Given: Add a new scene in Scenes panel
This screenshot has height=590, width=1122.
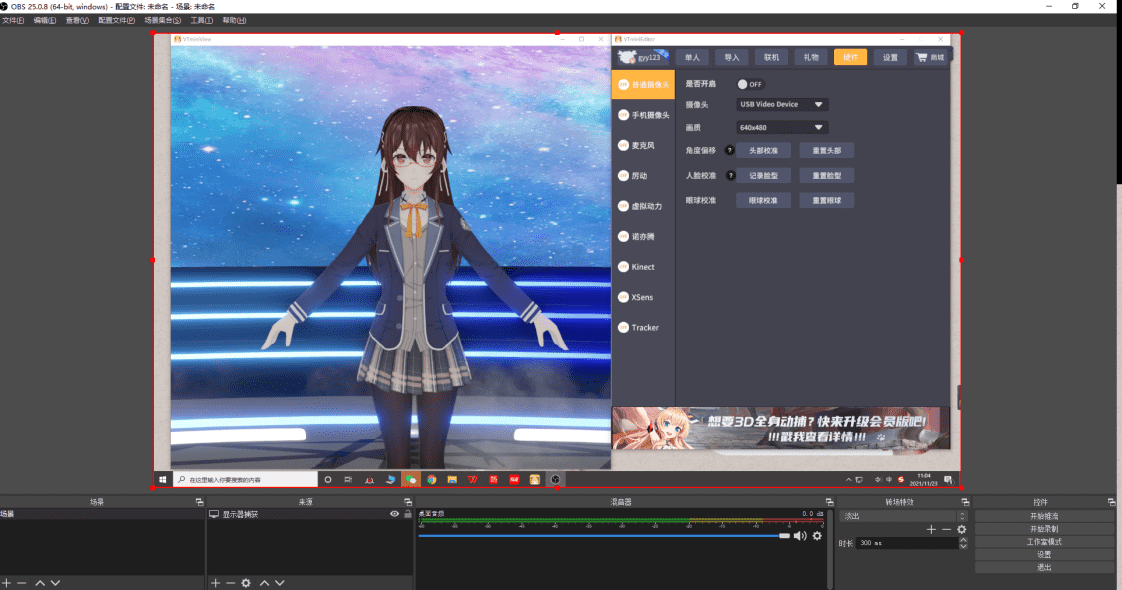Looking at the screenshot, I should (6, 584).
